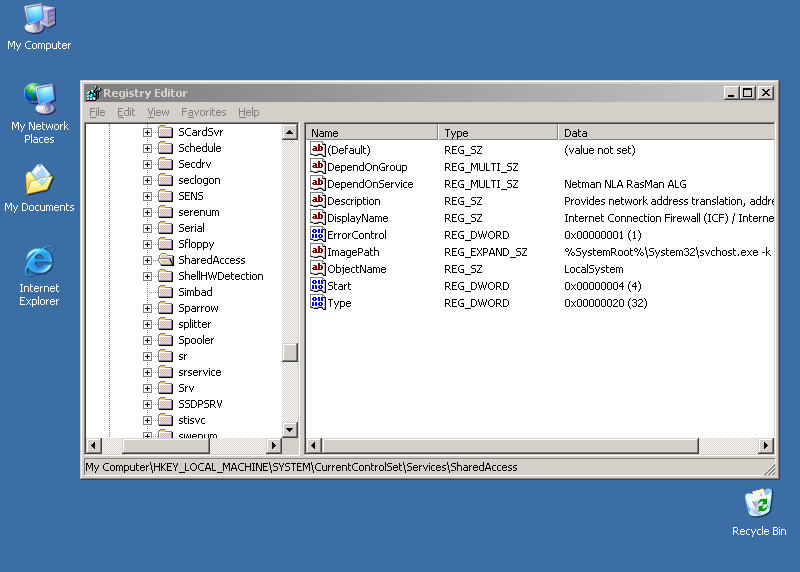Click tree pane scroll right arrow
This screenshot has height=572, width=800.
coord(274,445)
